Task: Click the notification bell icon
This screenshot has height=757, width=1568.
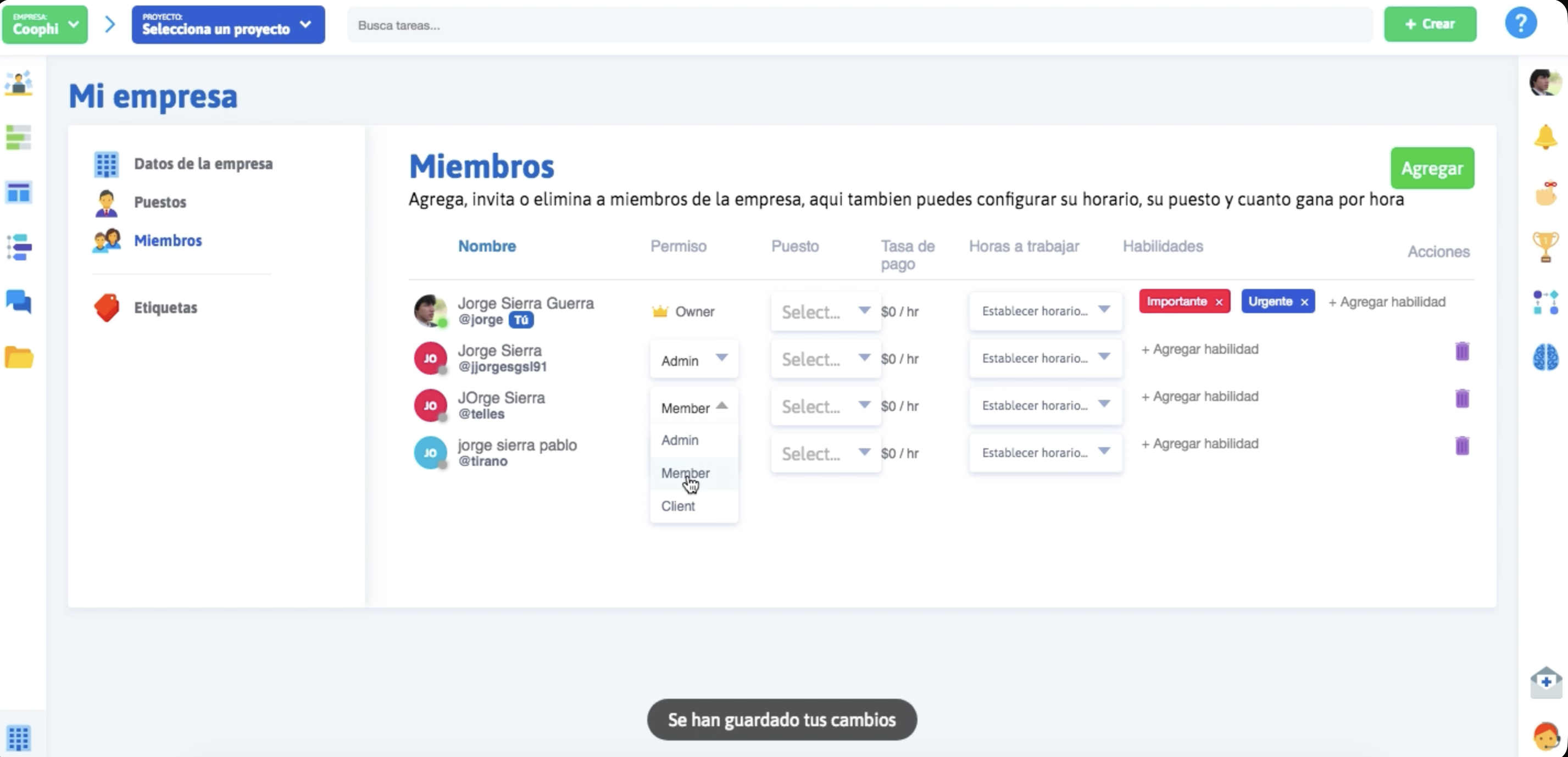Action: pos(1544,137)
